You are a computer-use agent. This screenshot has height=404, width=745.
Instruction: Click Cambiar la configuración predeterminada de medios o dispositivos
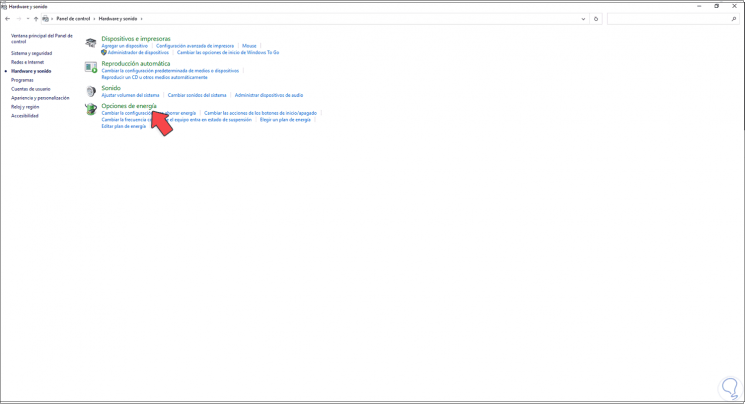[x=170, y=71]
